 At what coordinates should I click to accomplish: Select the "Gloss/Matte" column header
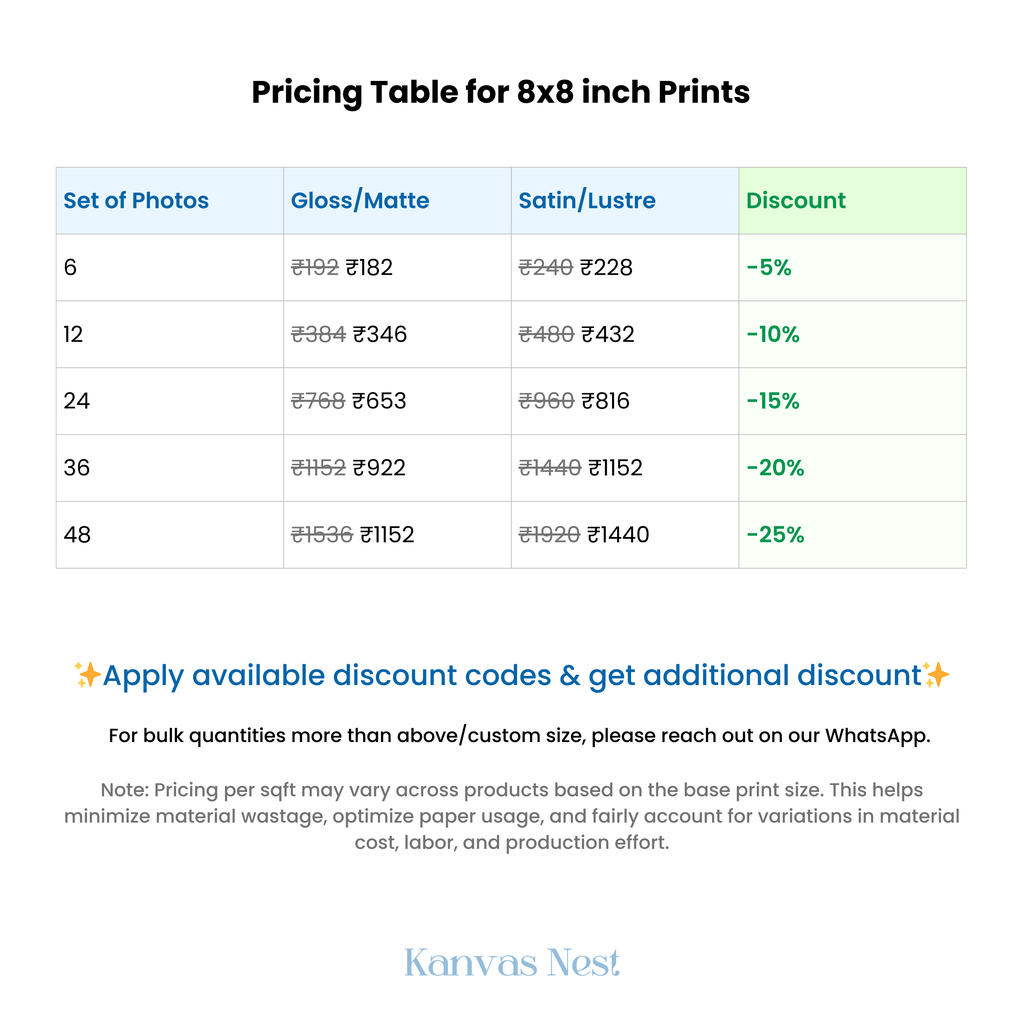[360, 200]
